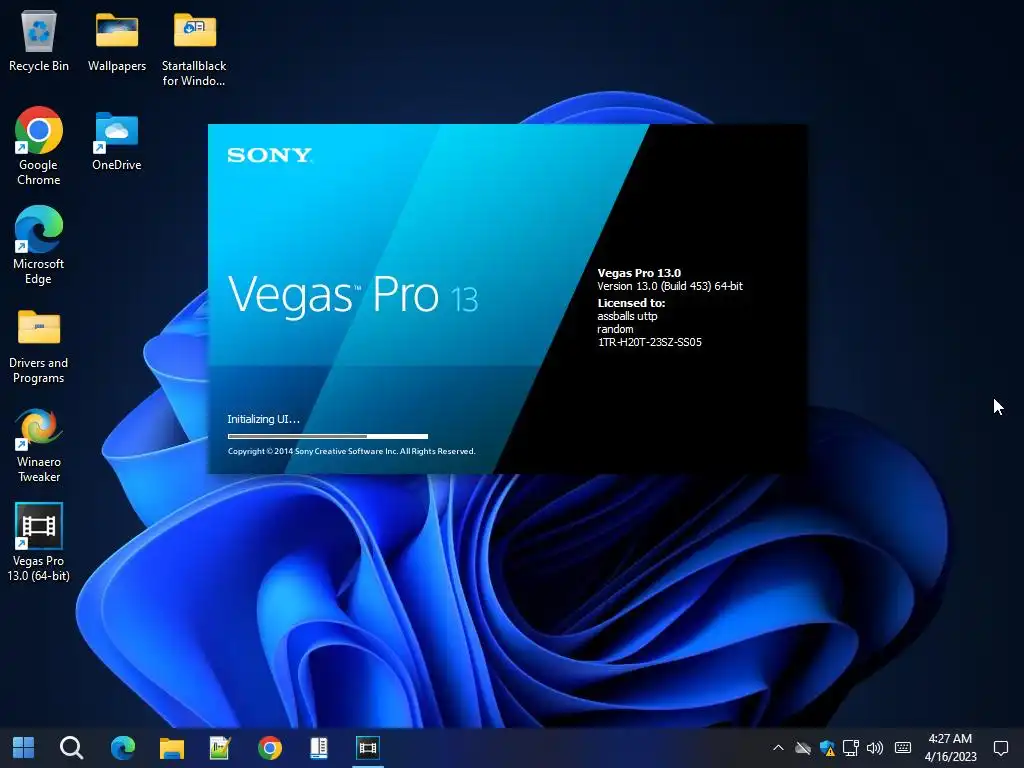The image size is (1024, 768).
Task: Select the Winaero Tweaker desktop shortcut
Action: tap(39, 445)
